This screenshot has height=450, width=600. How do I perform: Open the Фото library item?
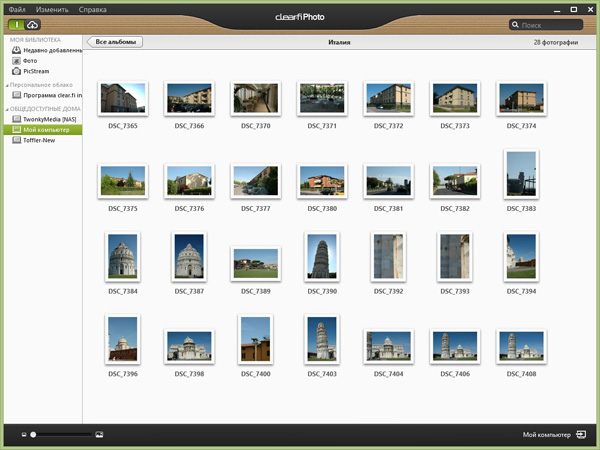pos(30,61)
